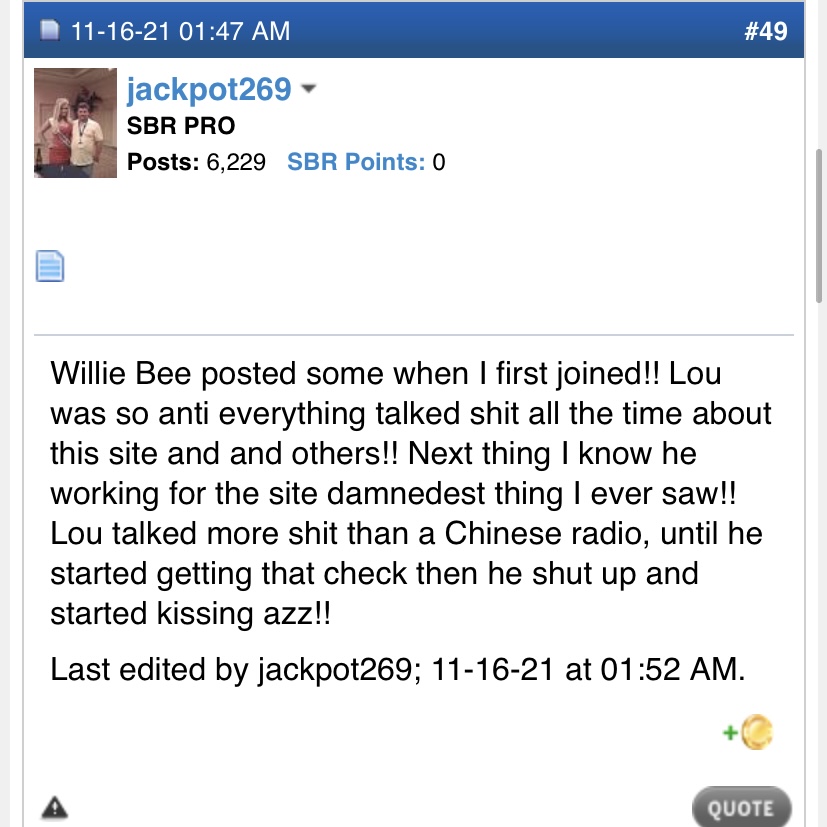Click the blue document post icon
The image size is (827, 827).
click(50, 266)
